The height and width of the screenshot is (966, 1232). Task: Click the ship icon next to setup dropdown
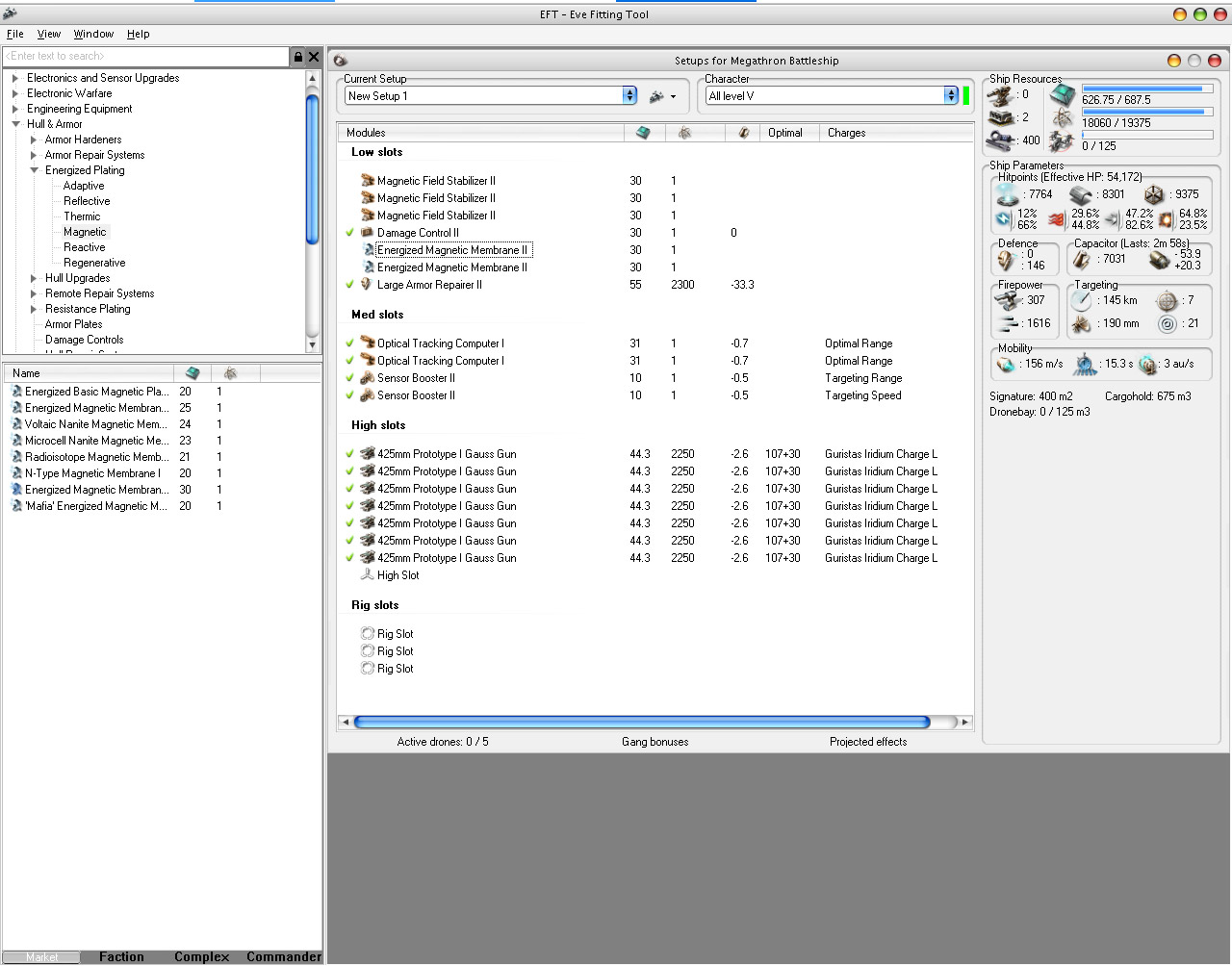[657, 96]
